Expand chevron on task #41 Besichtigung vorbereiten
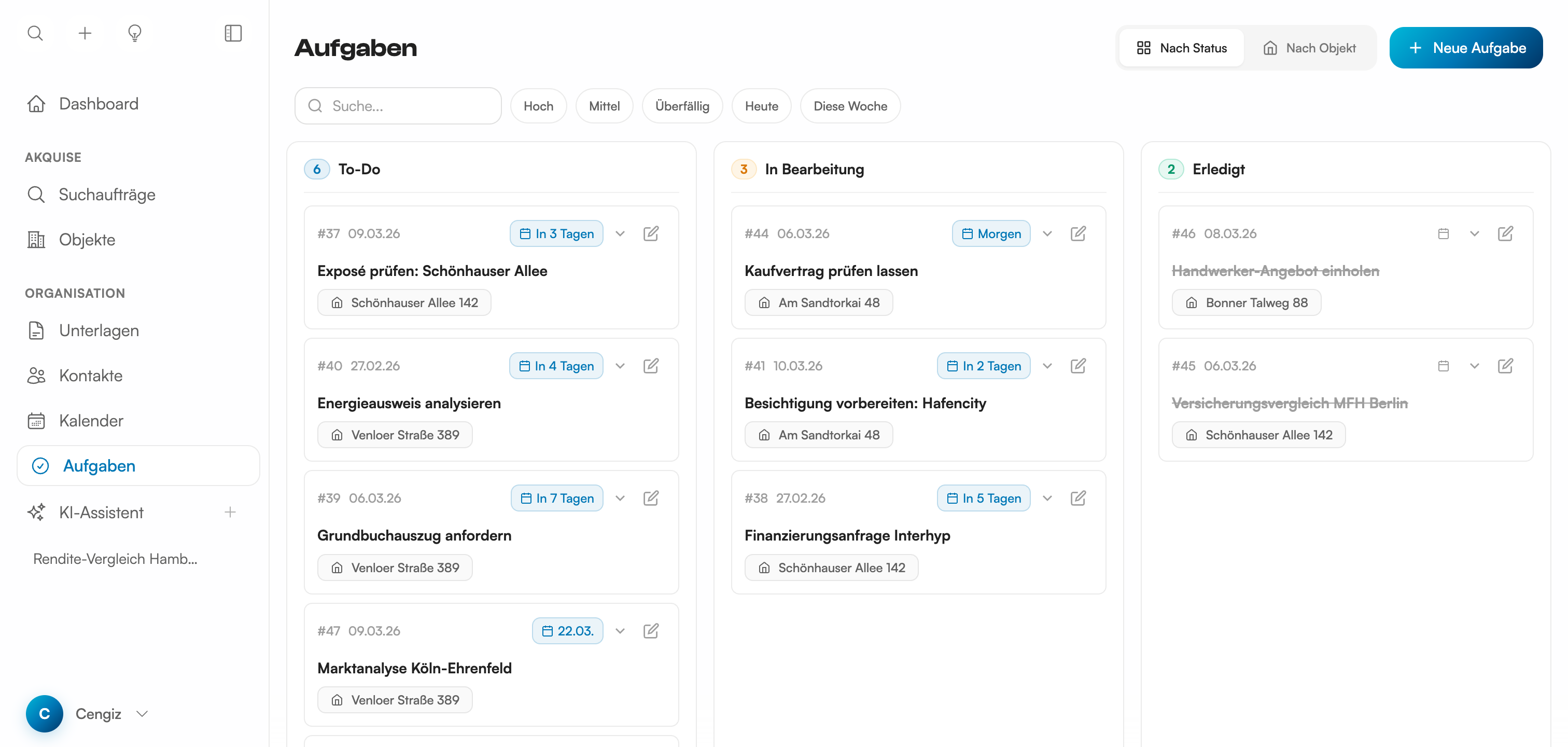This screenshot has height=747, width=1568. click(1047, 366)
